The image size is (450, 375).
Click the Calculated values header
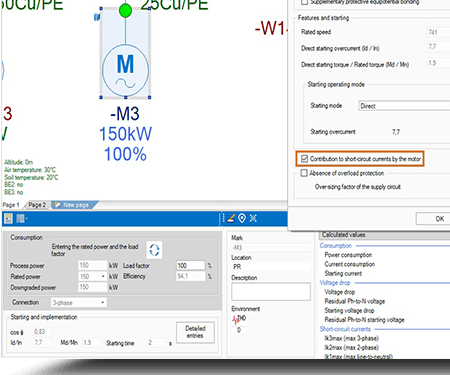point(384,235)
